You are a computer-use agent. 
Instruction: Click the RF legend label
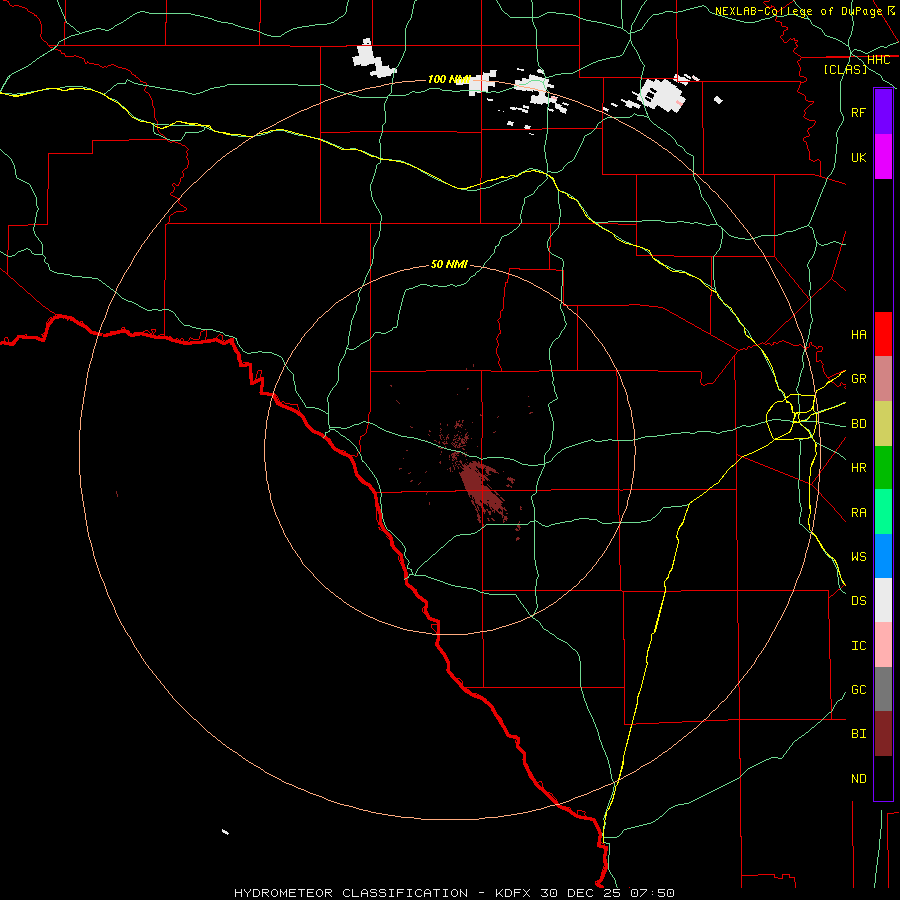tap(858, 112)
